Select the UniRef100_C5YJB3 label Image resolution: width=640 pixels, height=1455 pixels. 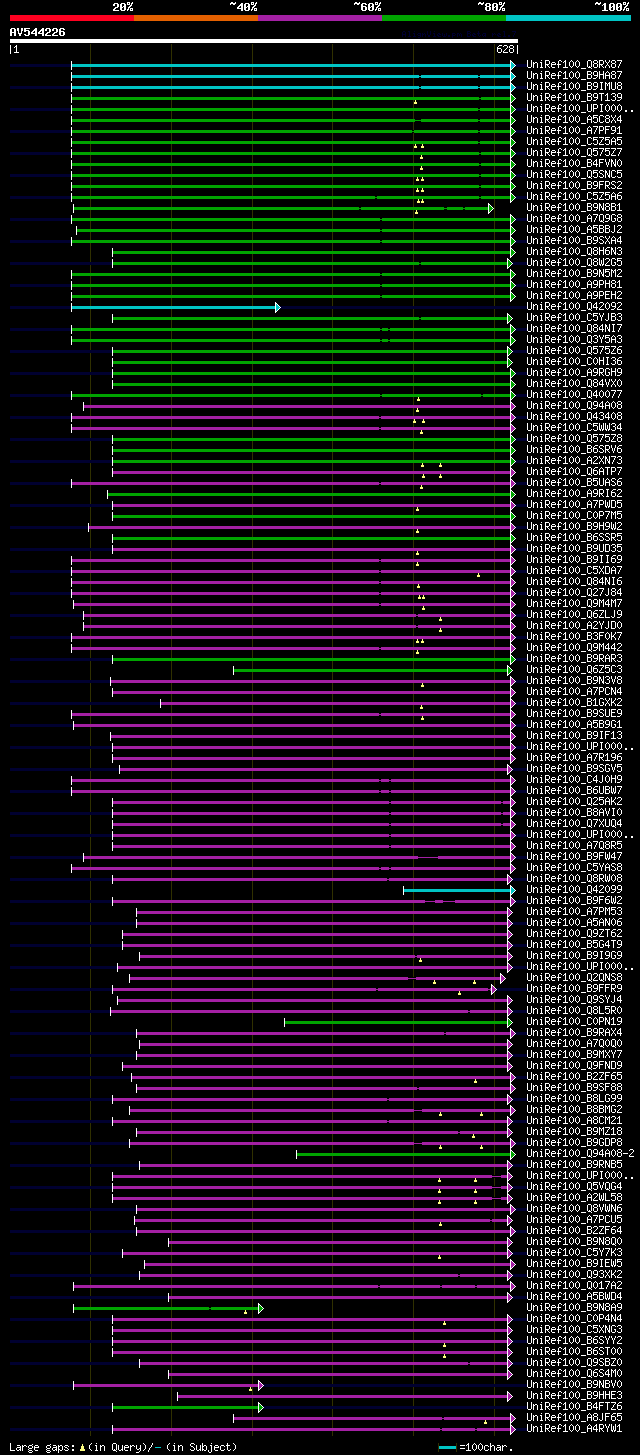point(574,318)
